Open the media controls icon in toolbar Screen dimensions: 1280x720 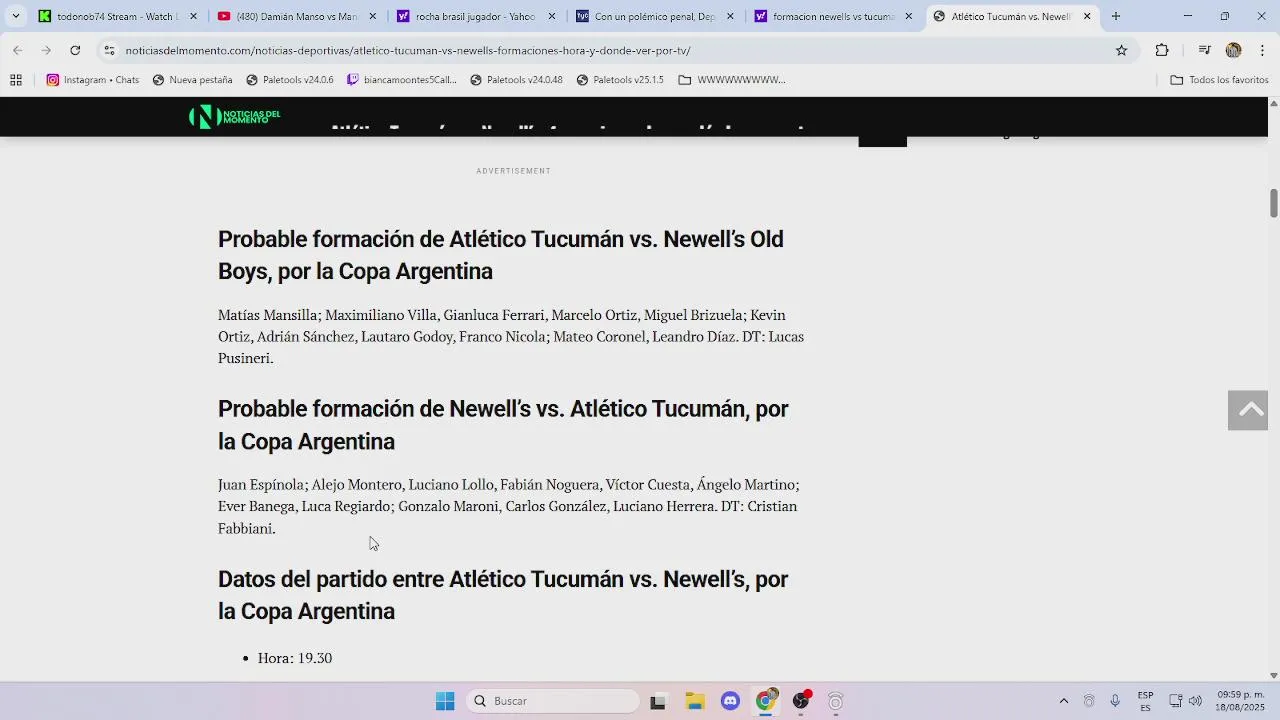point(1205,50)
